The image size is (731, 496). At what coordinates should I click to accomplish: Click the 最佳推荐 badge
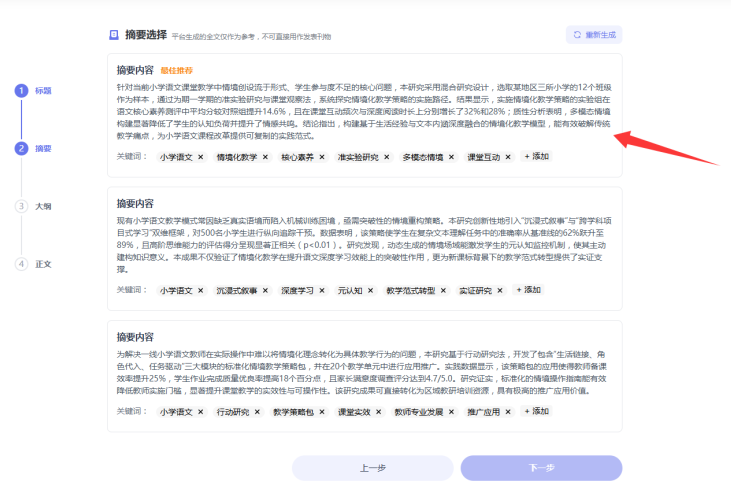[177, 71]
